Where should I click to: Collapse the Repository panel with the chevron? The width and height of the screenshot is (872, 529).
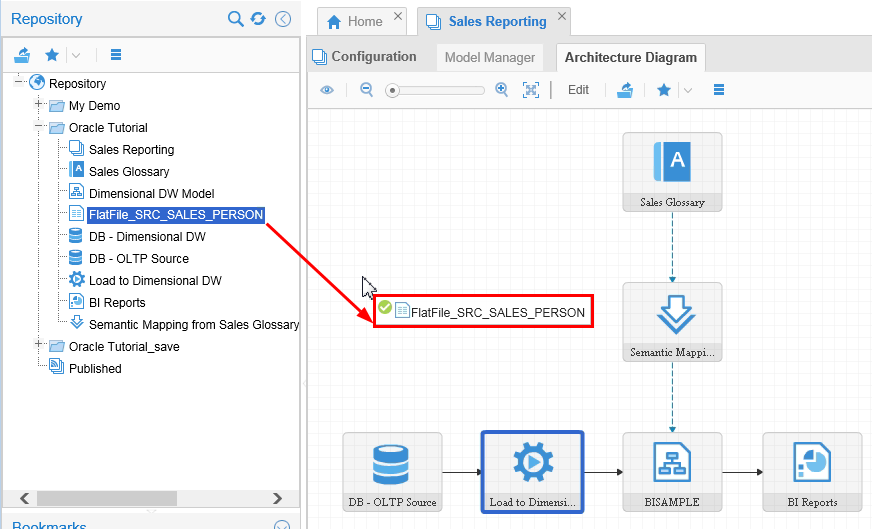283,19
